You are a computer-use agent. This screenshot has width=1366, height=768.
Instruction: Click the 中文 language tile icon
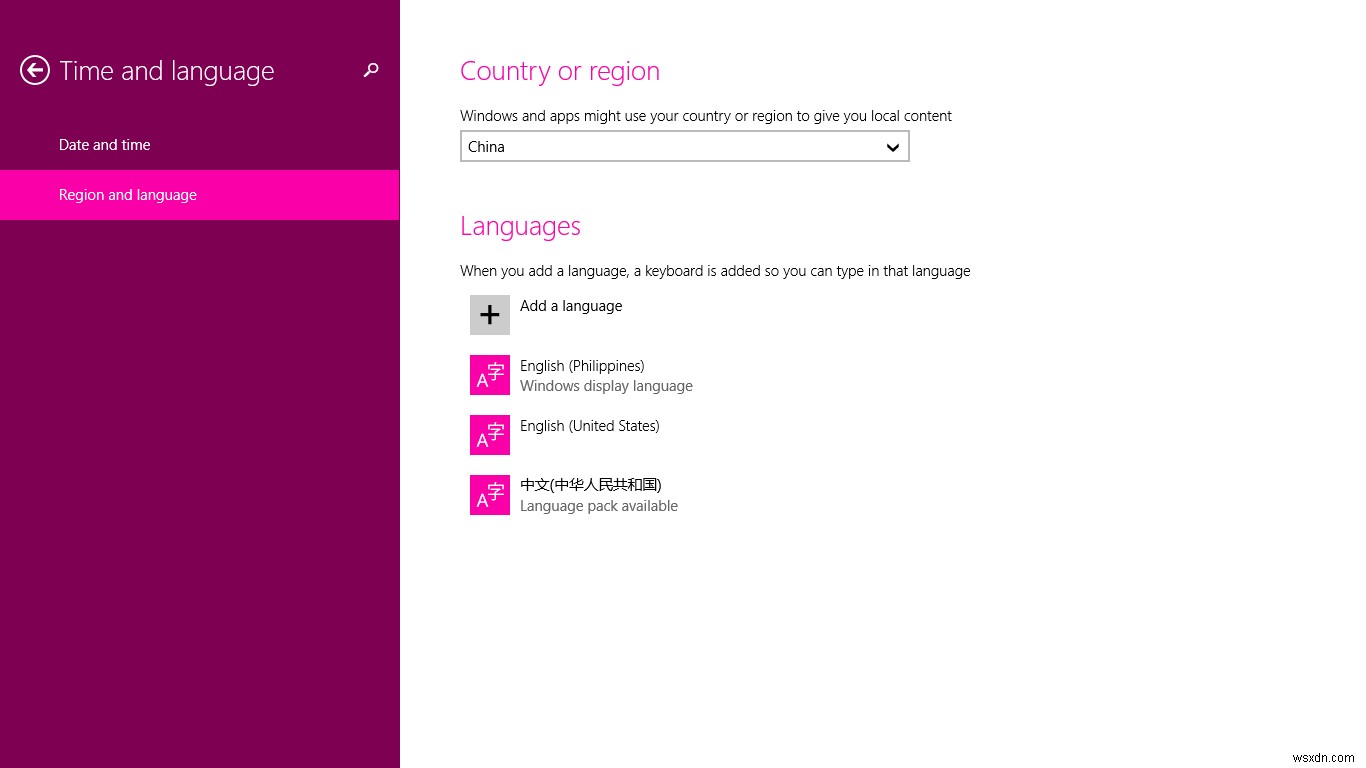pyautogui.click(x=489, y=494)
